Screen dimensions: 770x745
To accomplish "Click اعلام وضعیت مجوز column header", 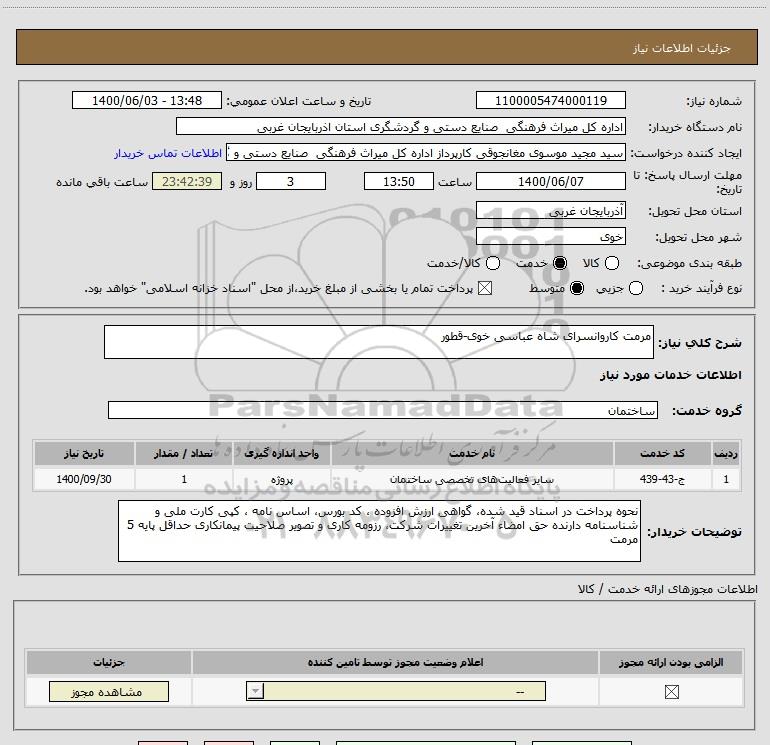I will [x=395, y=662].
